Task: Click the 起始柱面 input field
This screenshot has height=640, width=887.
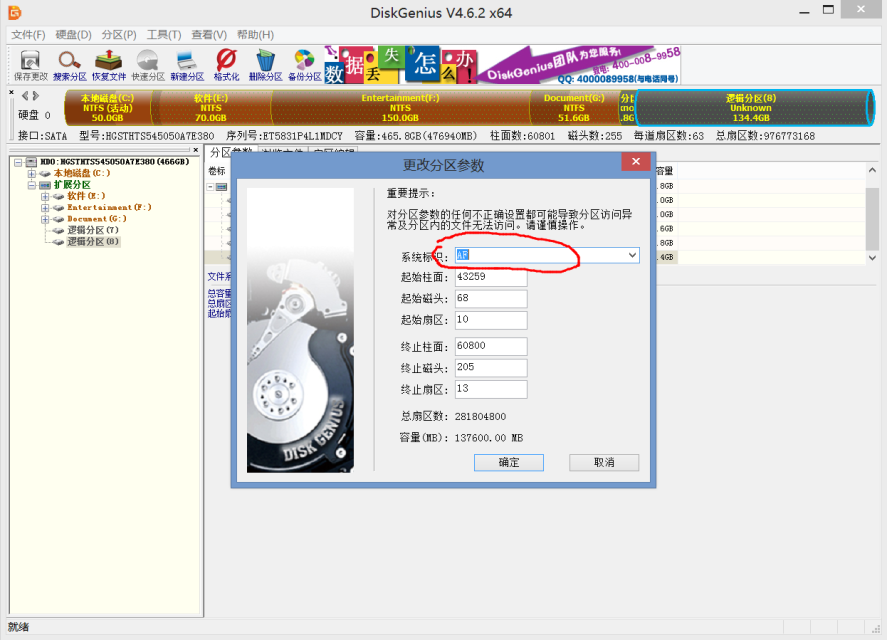Action: pos(490,277)
